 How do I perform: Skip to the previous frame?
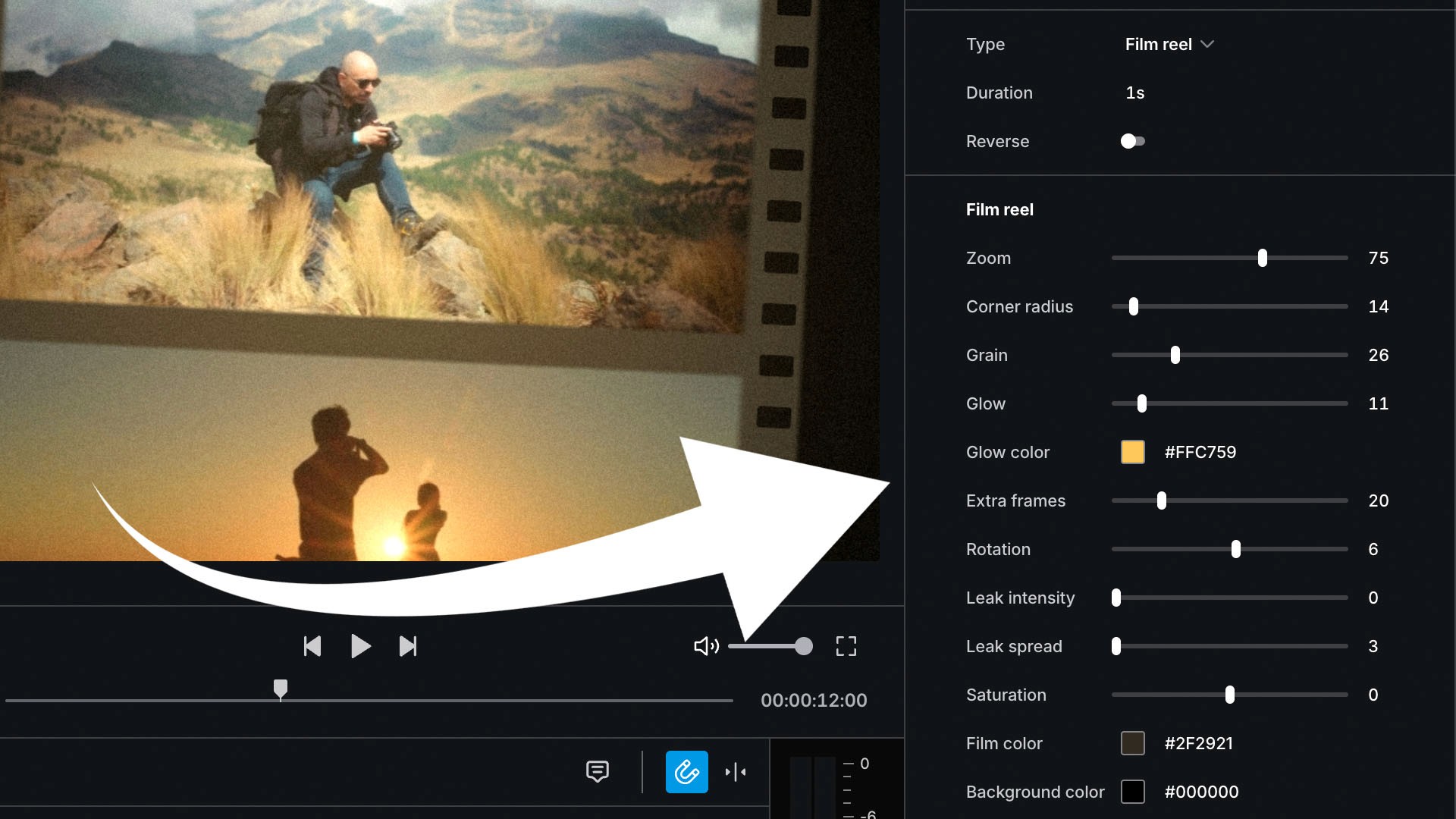click(312, 646)
